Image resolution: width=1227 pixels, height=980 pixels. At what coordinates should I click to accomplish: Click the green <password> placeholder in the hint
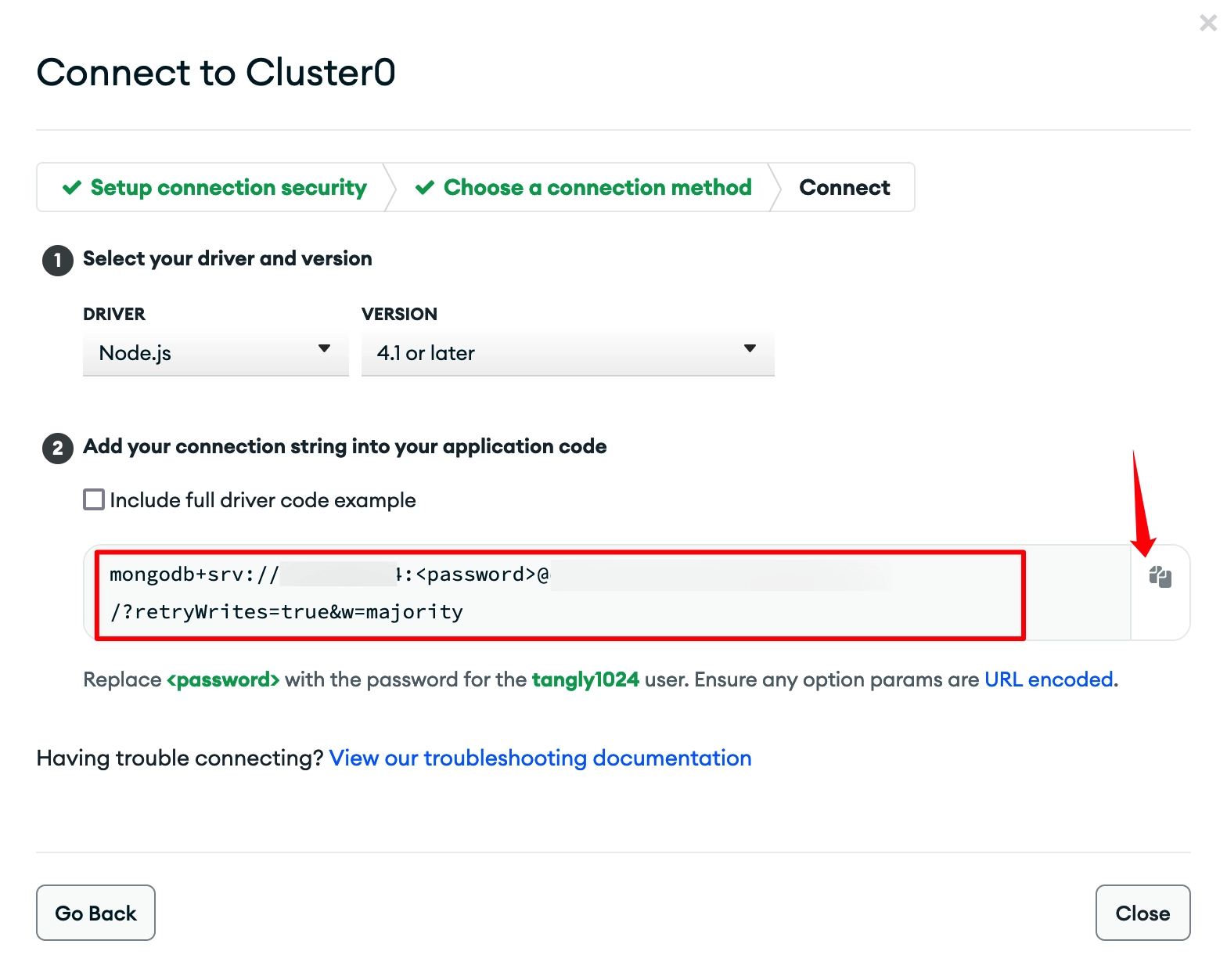(223, 679)
